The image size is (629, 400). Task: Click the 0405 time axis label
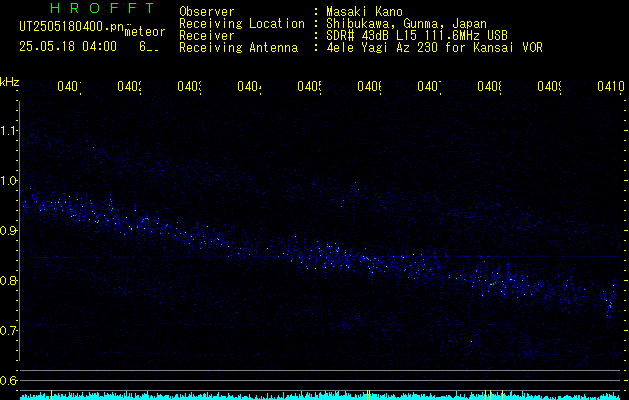tap(309, 86)
